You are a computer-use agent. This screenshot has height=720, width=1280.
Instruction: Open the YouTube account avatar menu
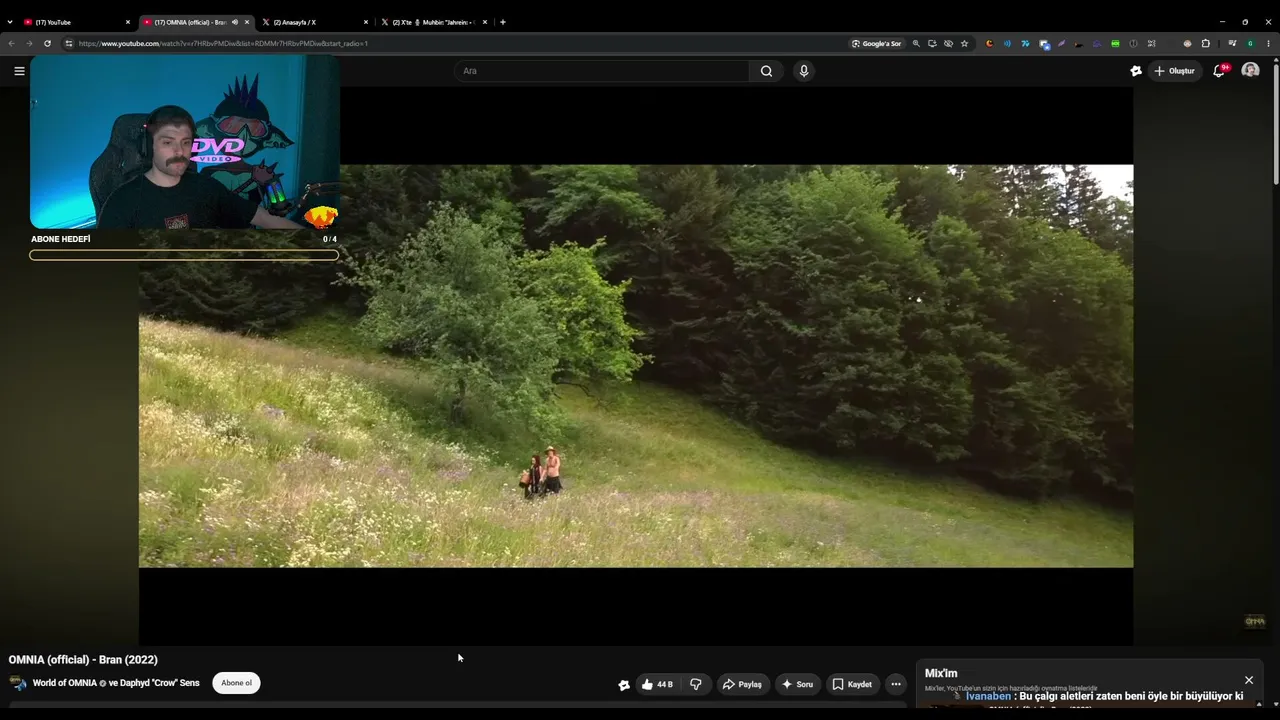1250,70
